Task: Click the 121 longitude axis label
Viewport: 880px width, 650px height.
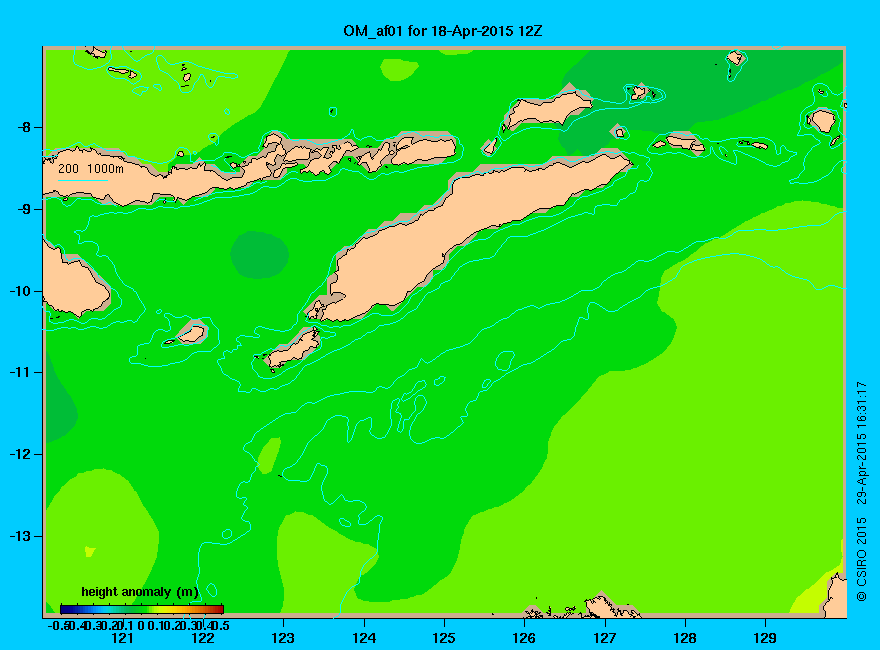Action: (x=122, y=638)
